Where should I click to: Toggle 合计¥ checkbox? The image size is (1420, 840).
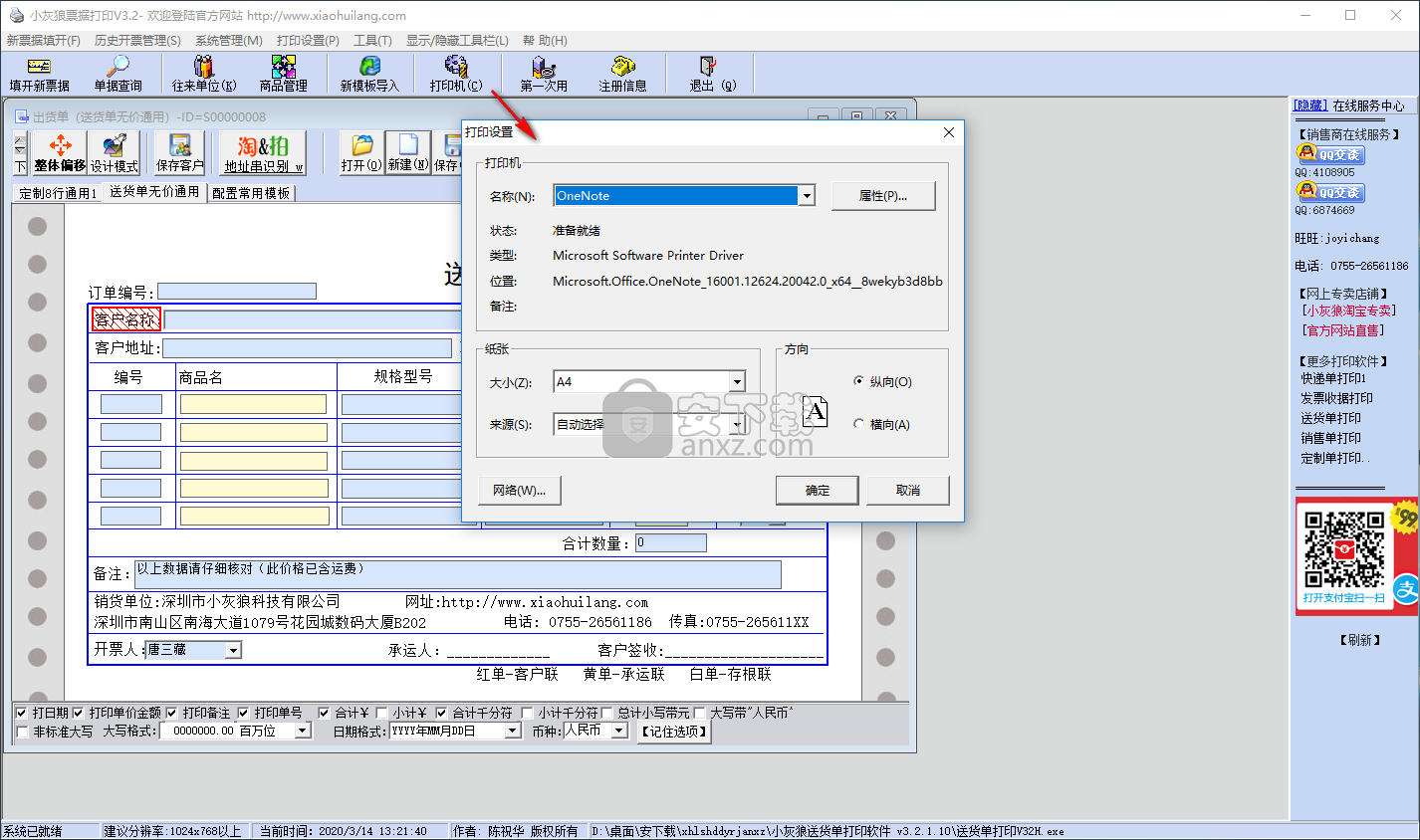coord(324,713)
